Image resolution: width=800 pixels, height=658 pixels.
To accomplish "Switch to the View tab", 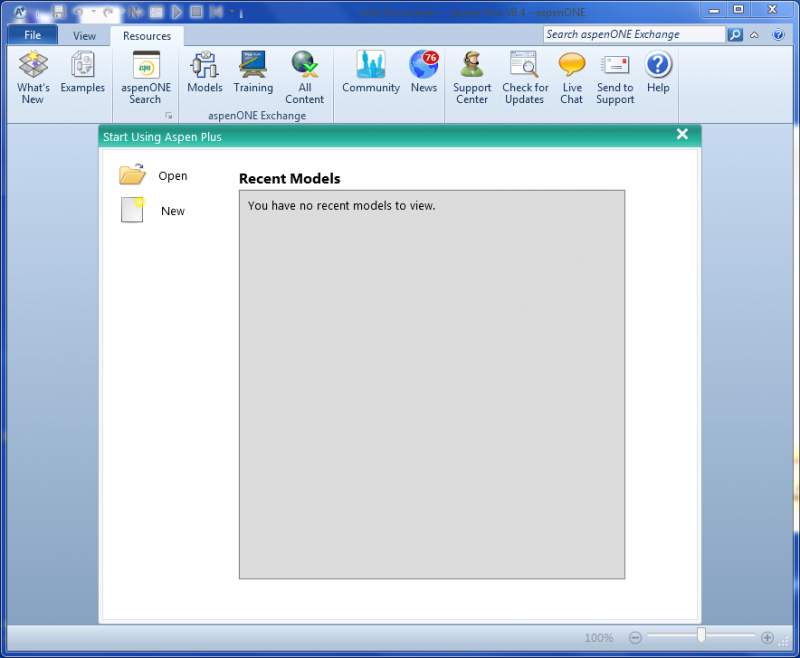I will [x=84, y=36].
